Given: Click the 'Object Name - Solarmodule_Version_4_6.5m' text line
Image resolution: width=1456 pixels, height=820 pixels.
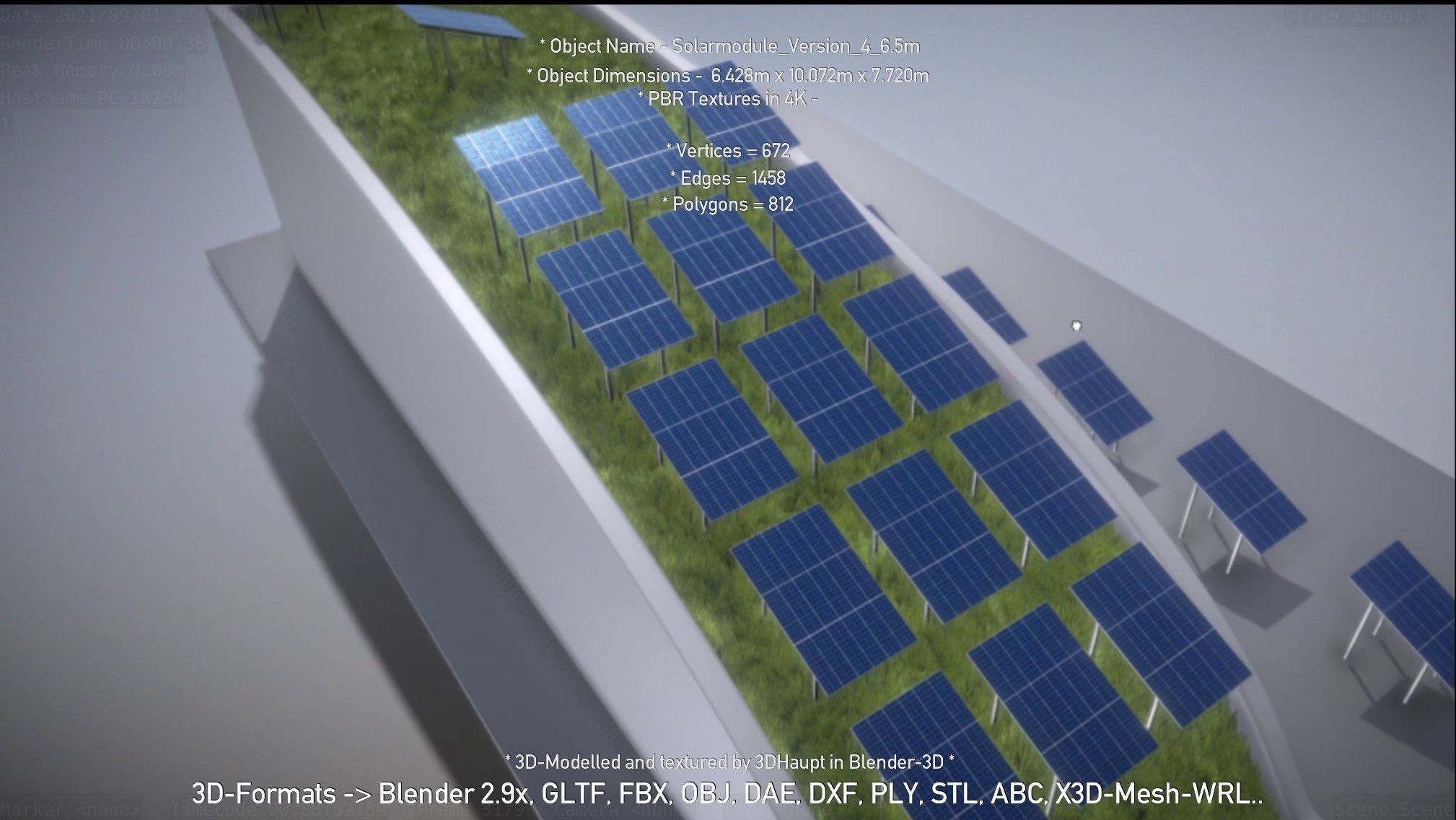Looking at the screenshot, I should point(729,46).
